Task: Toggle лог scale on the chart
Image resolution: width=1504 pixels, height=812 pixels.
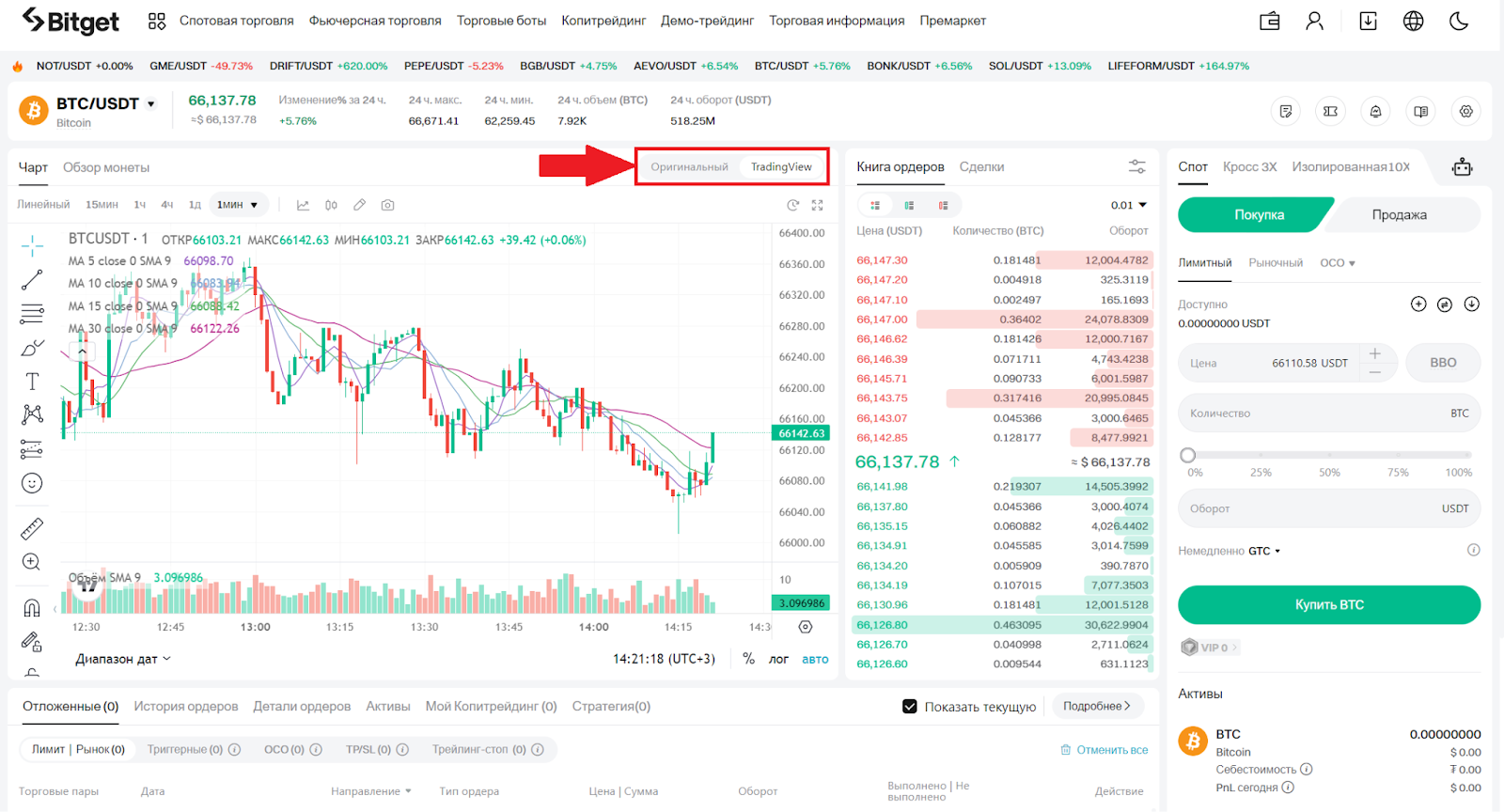Action: pos(778,660)
